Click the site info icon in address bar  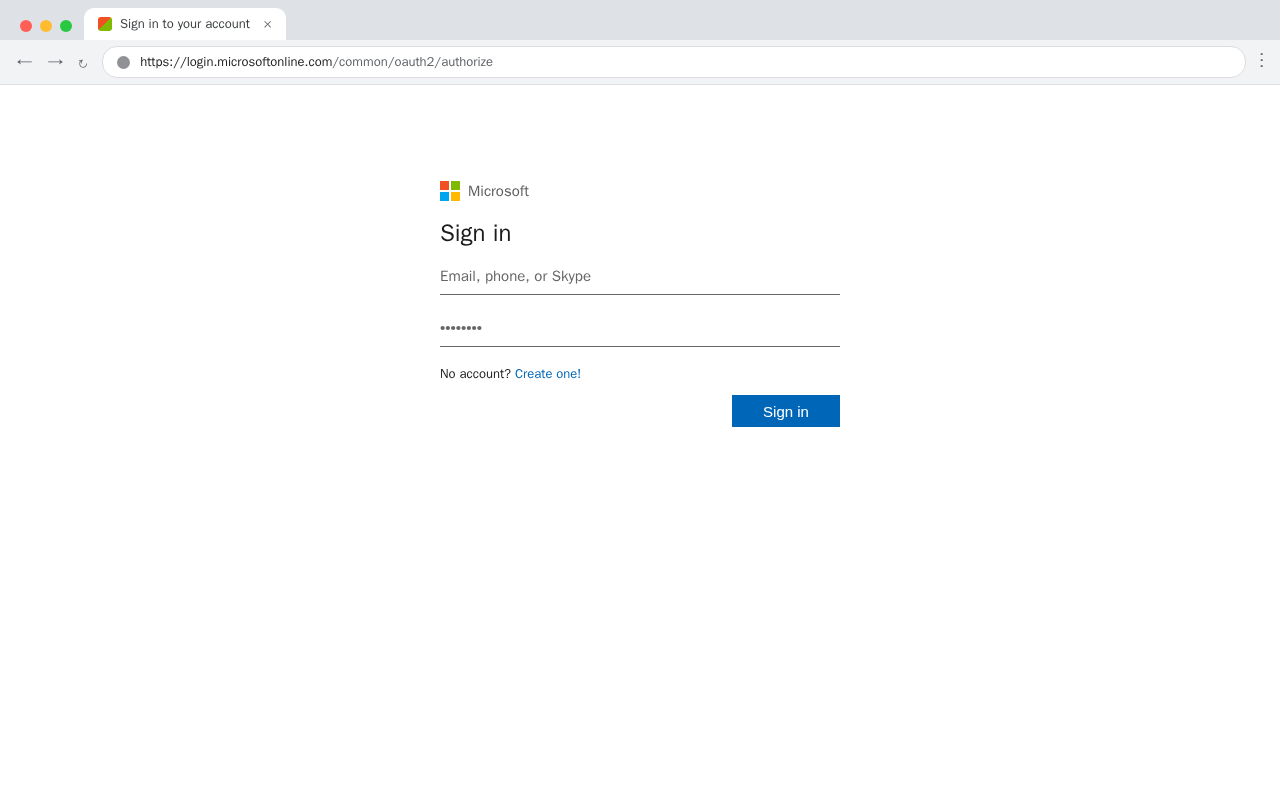click(x=124, y=62)
